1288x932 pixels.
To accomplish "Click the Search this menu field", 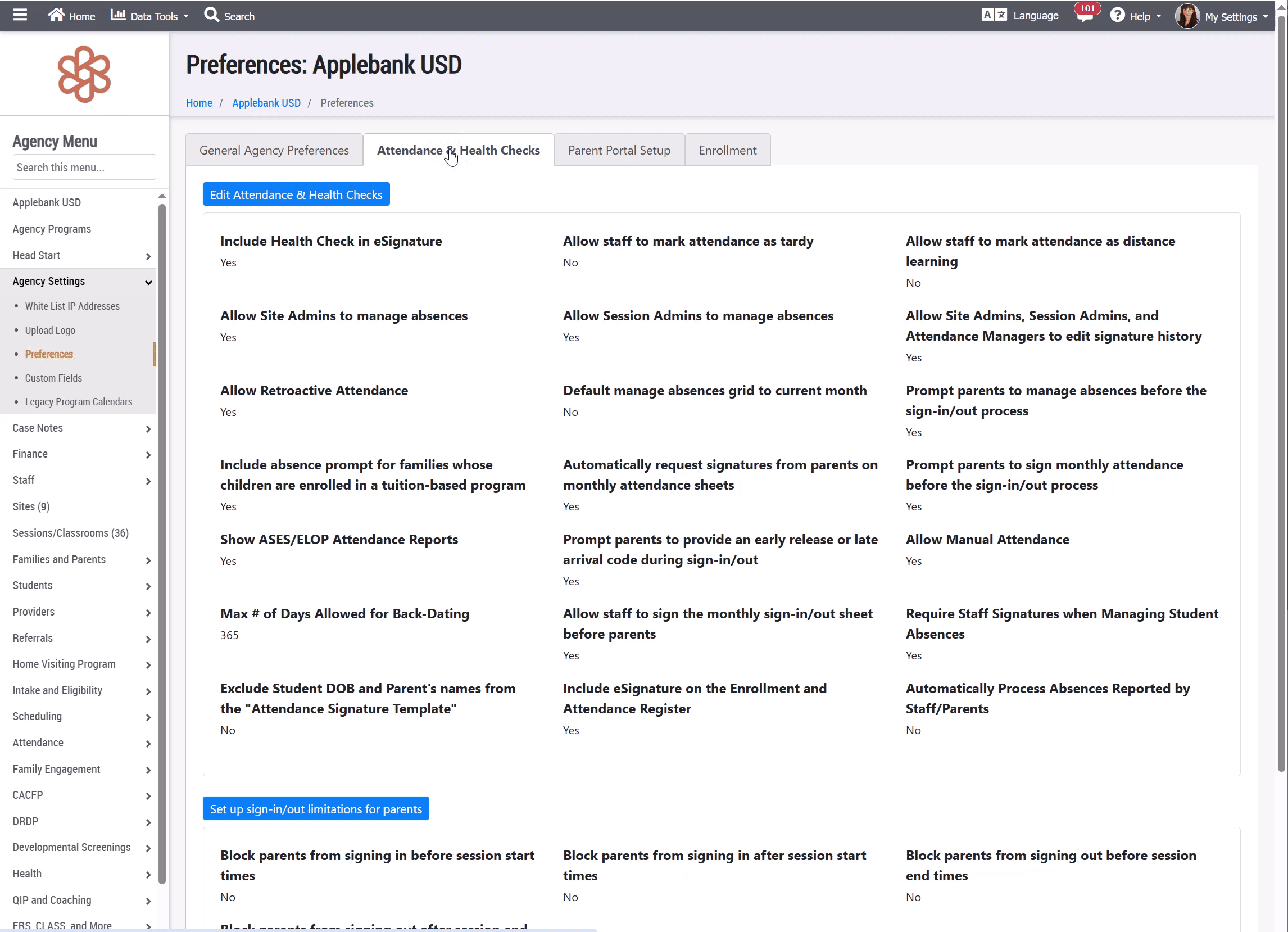I will [84, 168].
